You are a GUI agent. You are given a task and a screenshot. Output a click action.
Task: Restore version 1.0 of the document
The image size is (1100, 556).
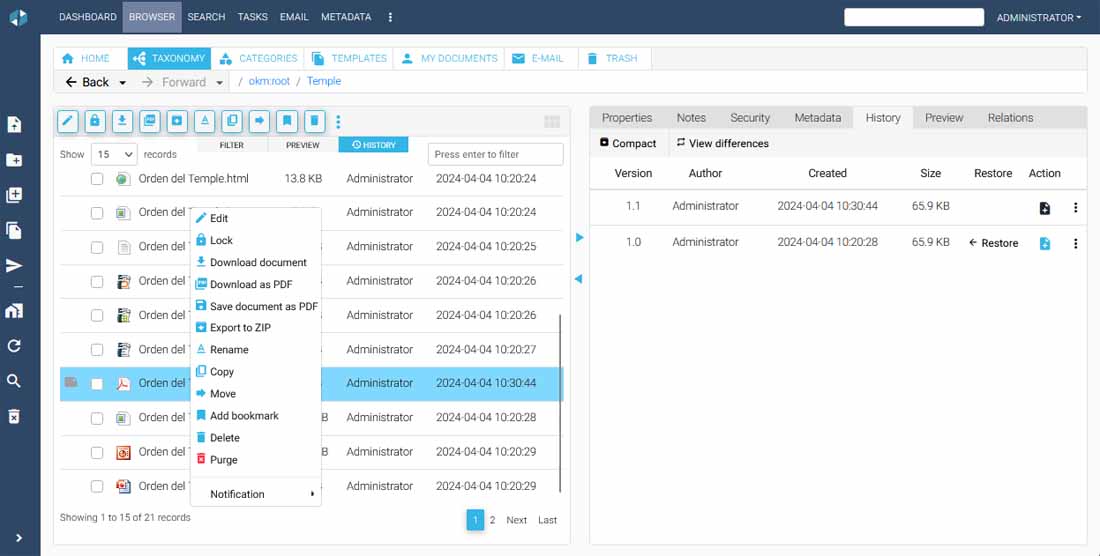click(993, 243)
